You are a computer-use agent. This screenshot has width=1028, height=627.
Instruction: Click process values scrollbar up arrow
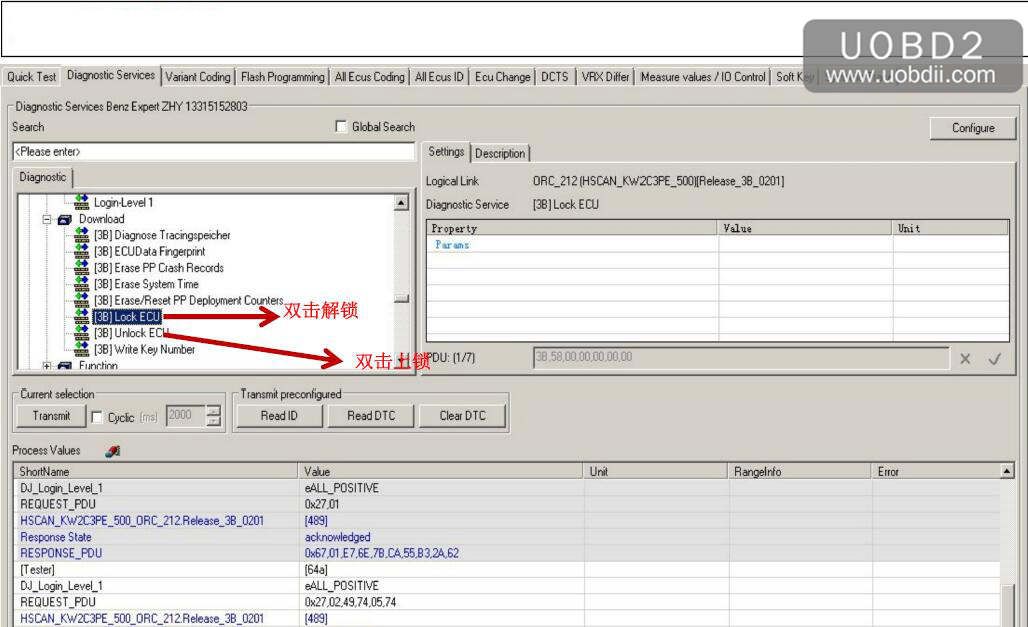1007,471
